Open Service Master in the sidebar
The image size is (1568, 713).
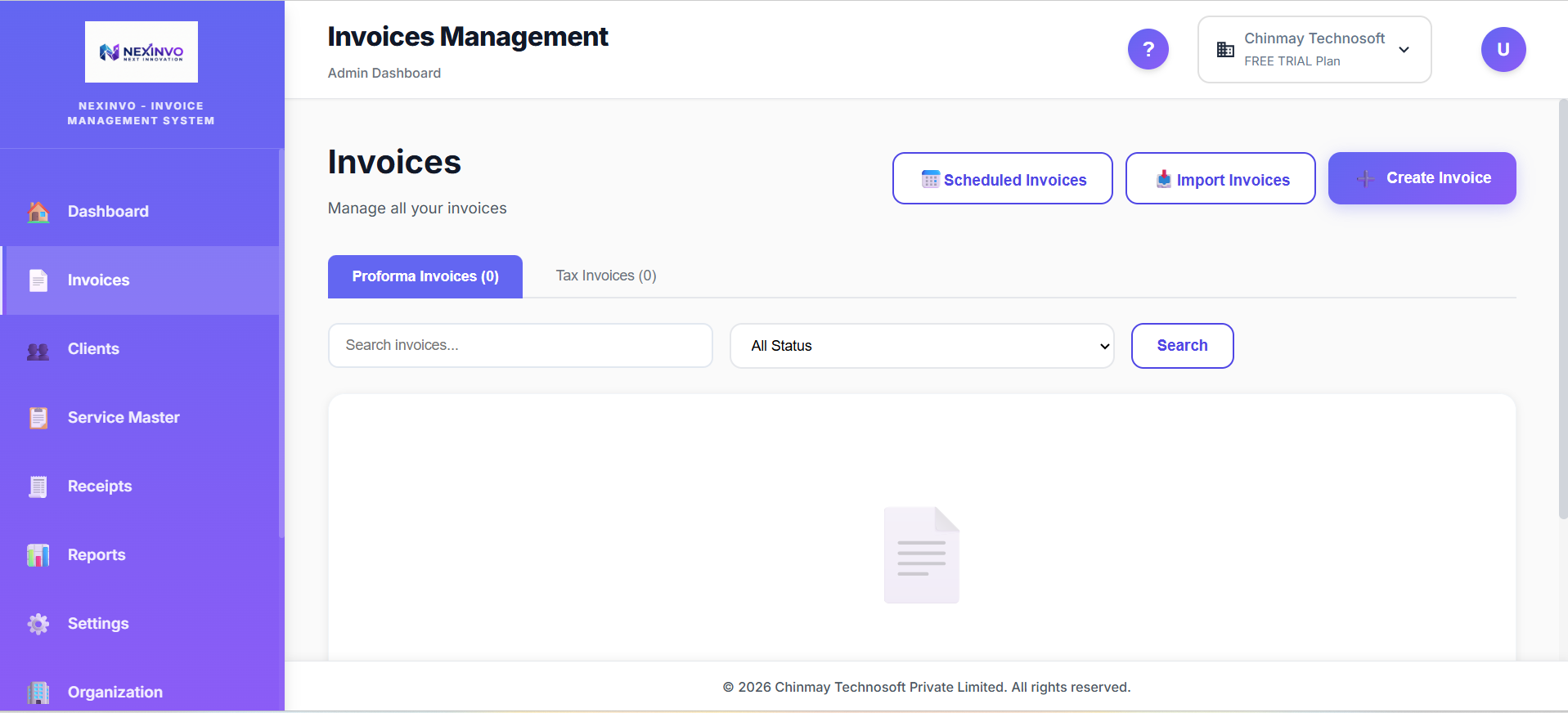tap(141, 418)
